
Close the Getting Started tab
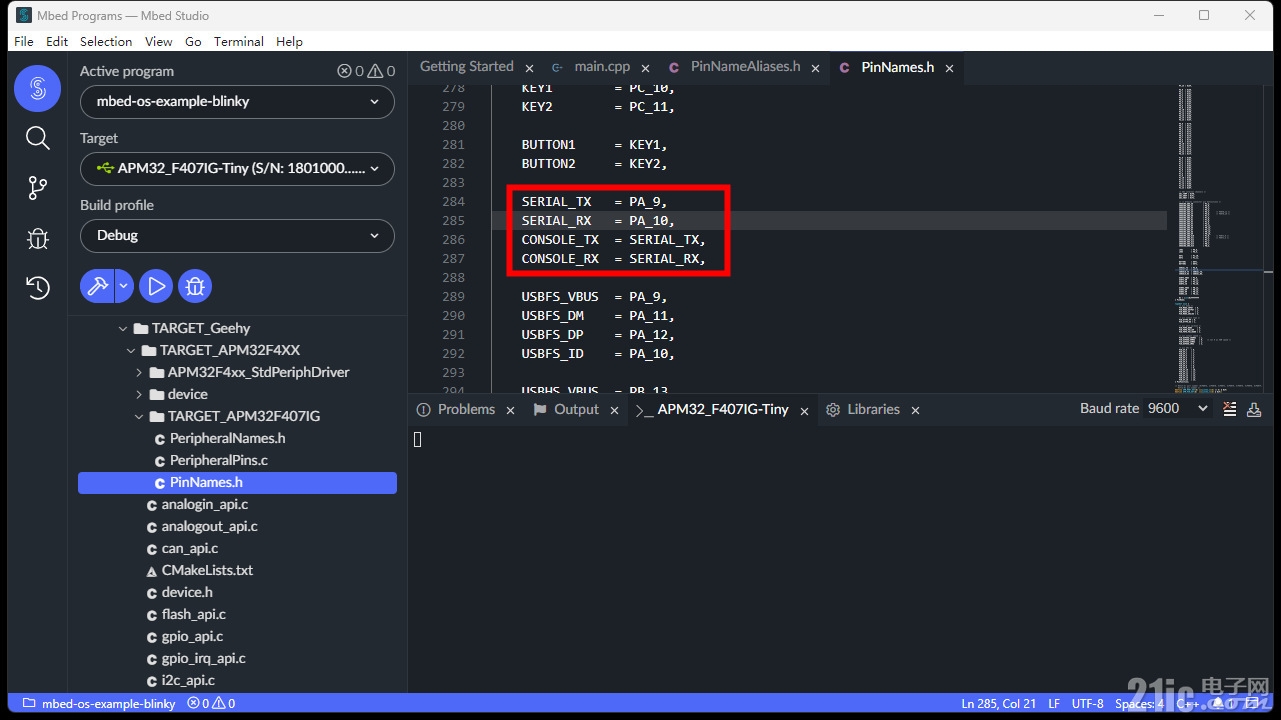529,68
